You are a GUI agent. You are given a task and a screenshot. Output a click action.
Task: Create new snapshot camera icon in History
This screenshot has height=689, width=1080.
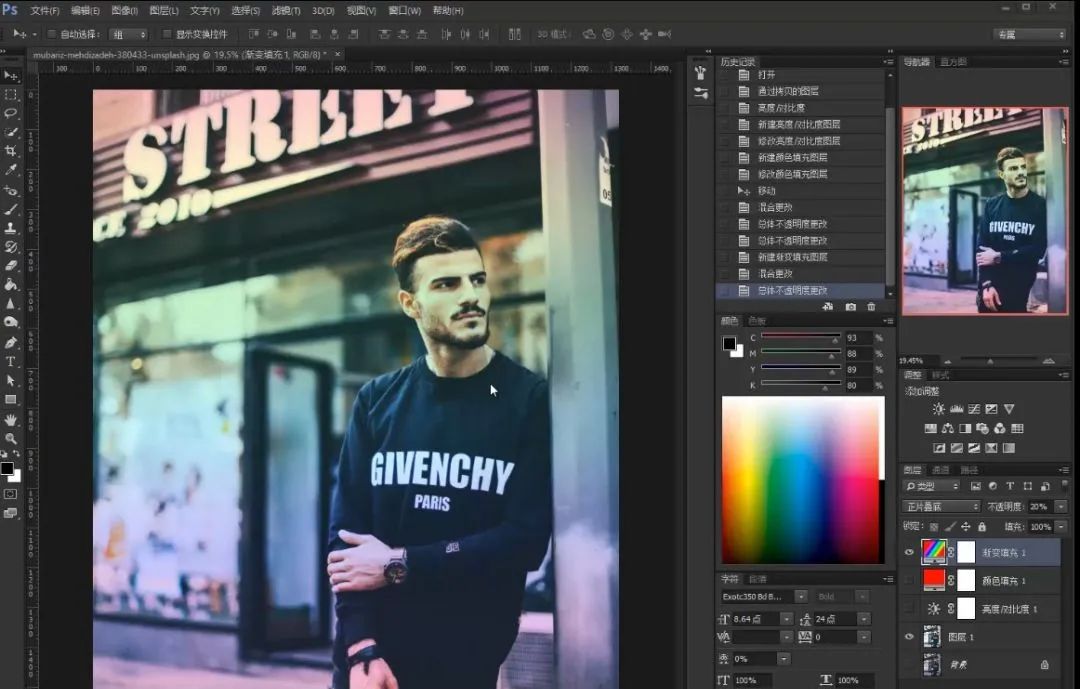pos(851,307)
